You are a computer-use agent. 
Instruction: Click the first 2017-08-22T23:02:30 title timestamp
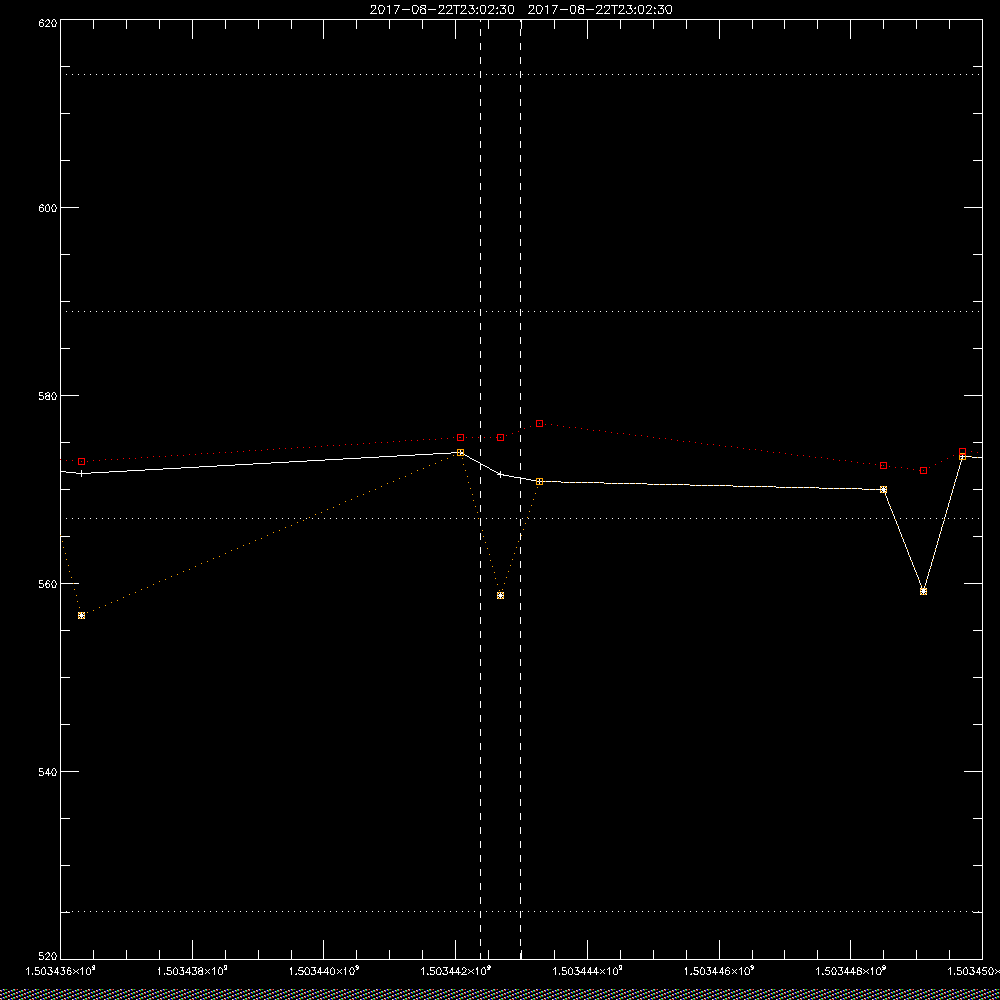[441, 10]
